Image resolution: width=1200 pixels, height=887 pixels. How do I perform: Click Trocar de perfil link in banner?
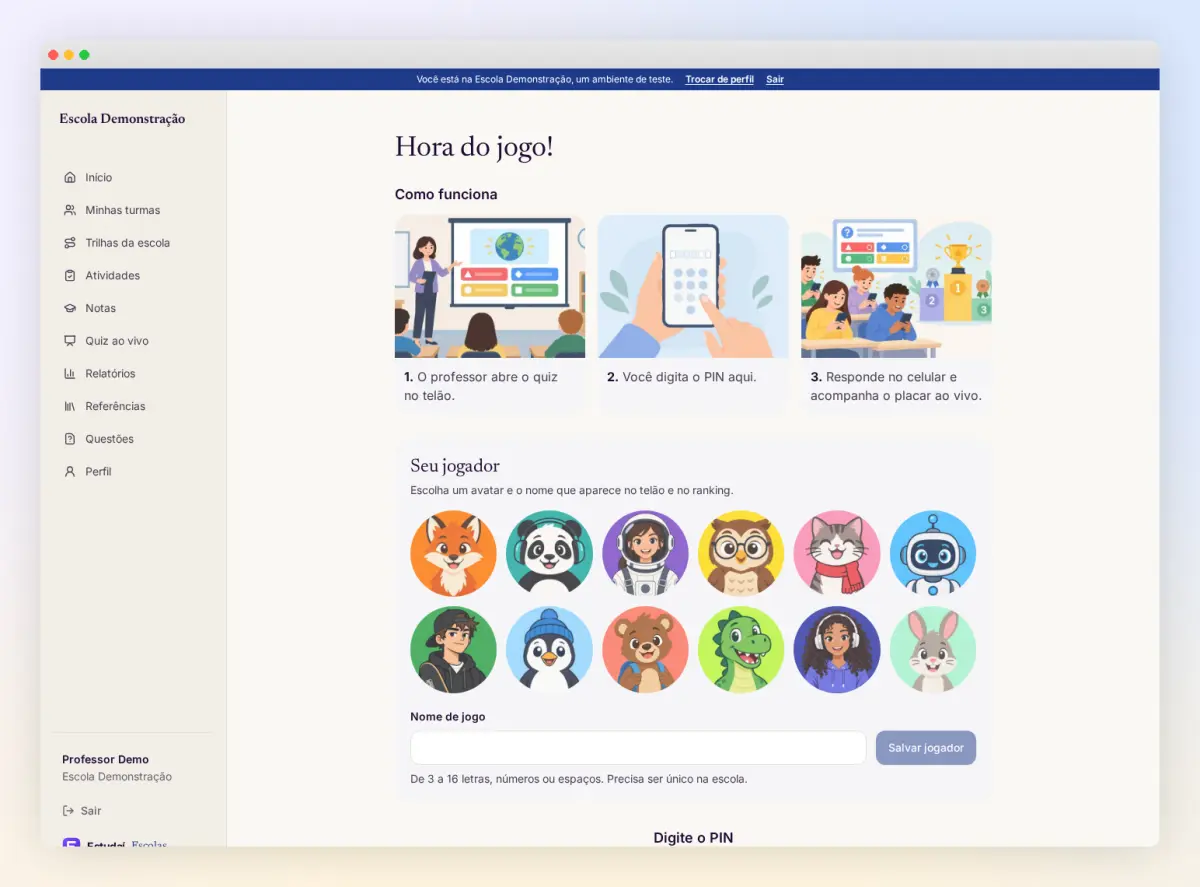click(719, 79)
